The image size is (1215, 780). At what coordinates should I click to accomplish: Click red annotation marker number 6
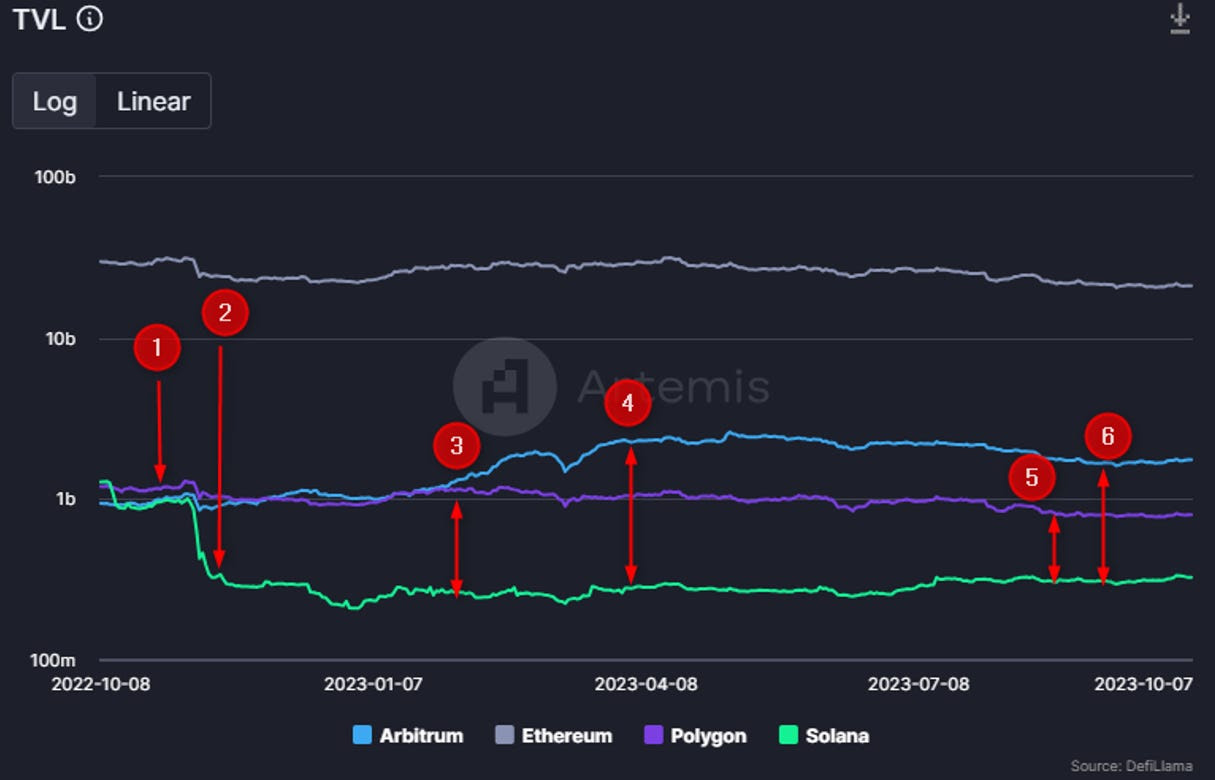point(1107,437)
